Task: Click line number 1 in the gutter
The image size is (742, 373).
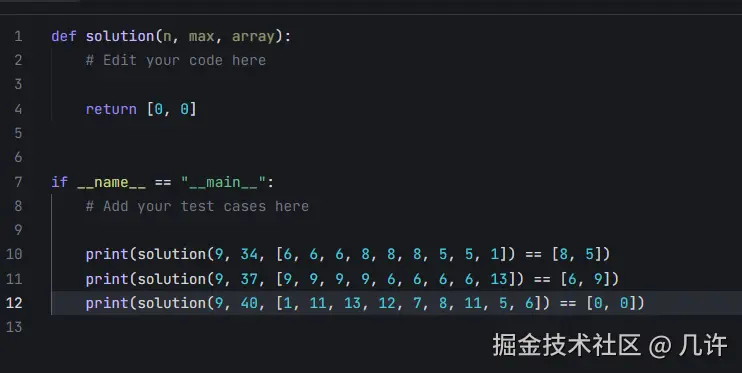Action: tap(18, 36)
